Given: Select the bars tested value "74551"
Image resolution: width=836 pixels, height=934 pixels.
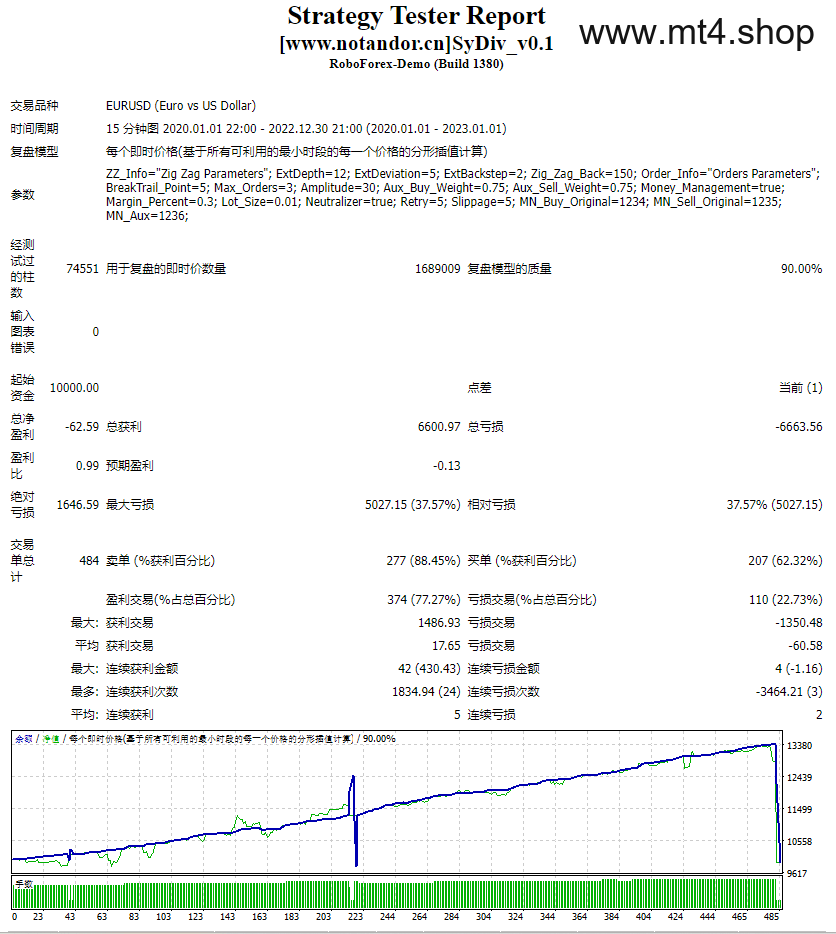Looking at the screenshot, I should click(82, 269).
